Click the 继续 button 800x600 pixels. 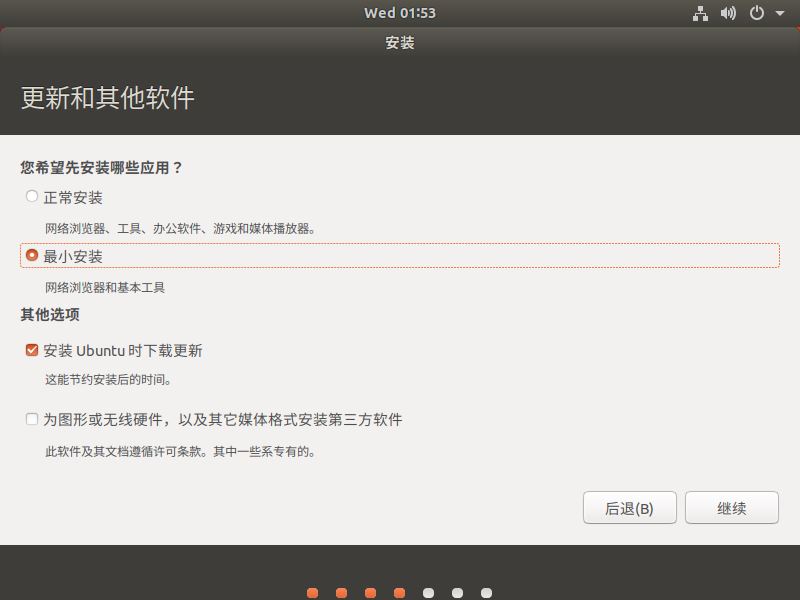click(732, 508)
